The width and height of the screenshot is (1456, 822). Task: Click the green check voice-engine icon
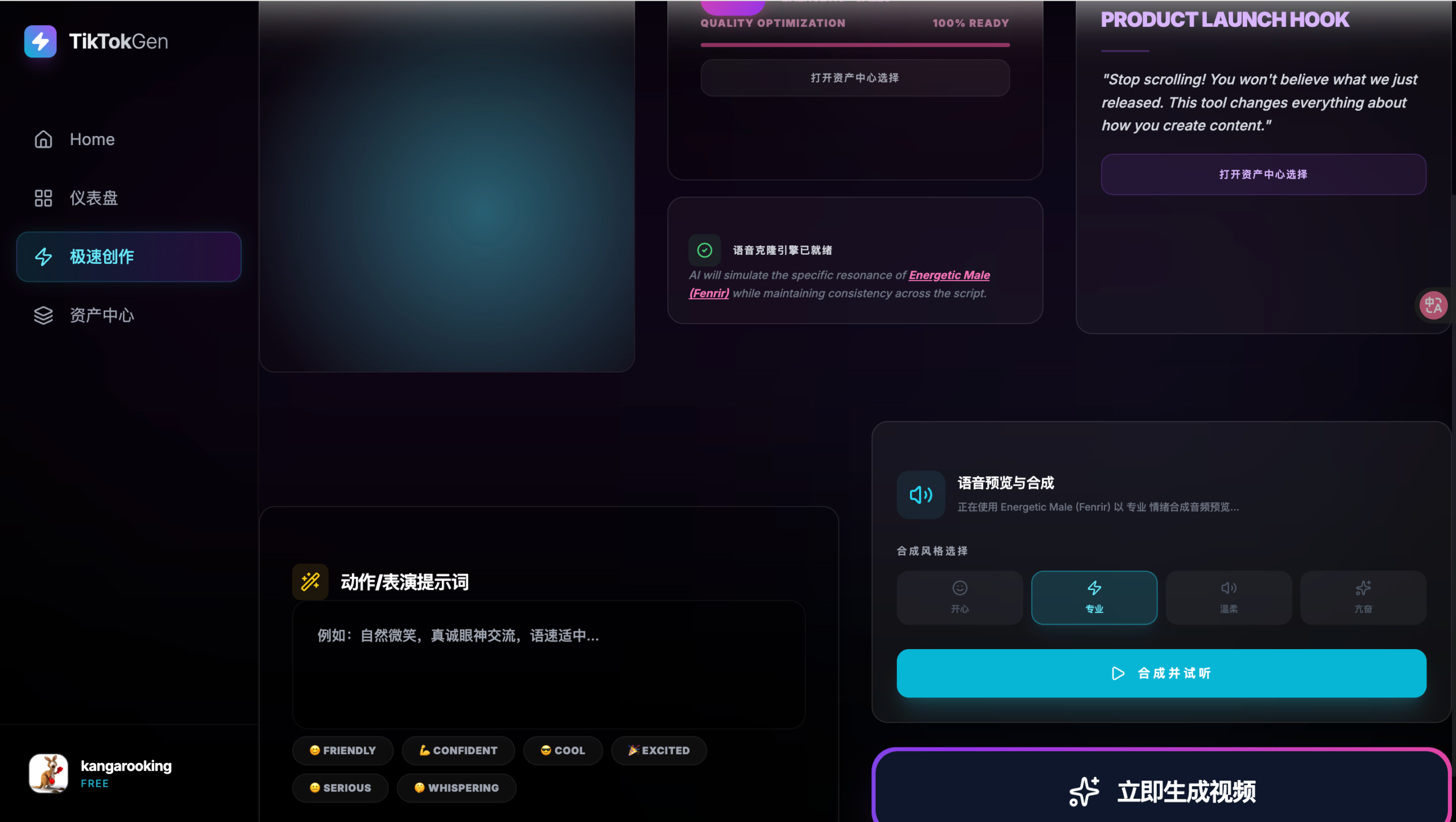pyautogui.click(x=704, y=250)
